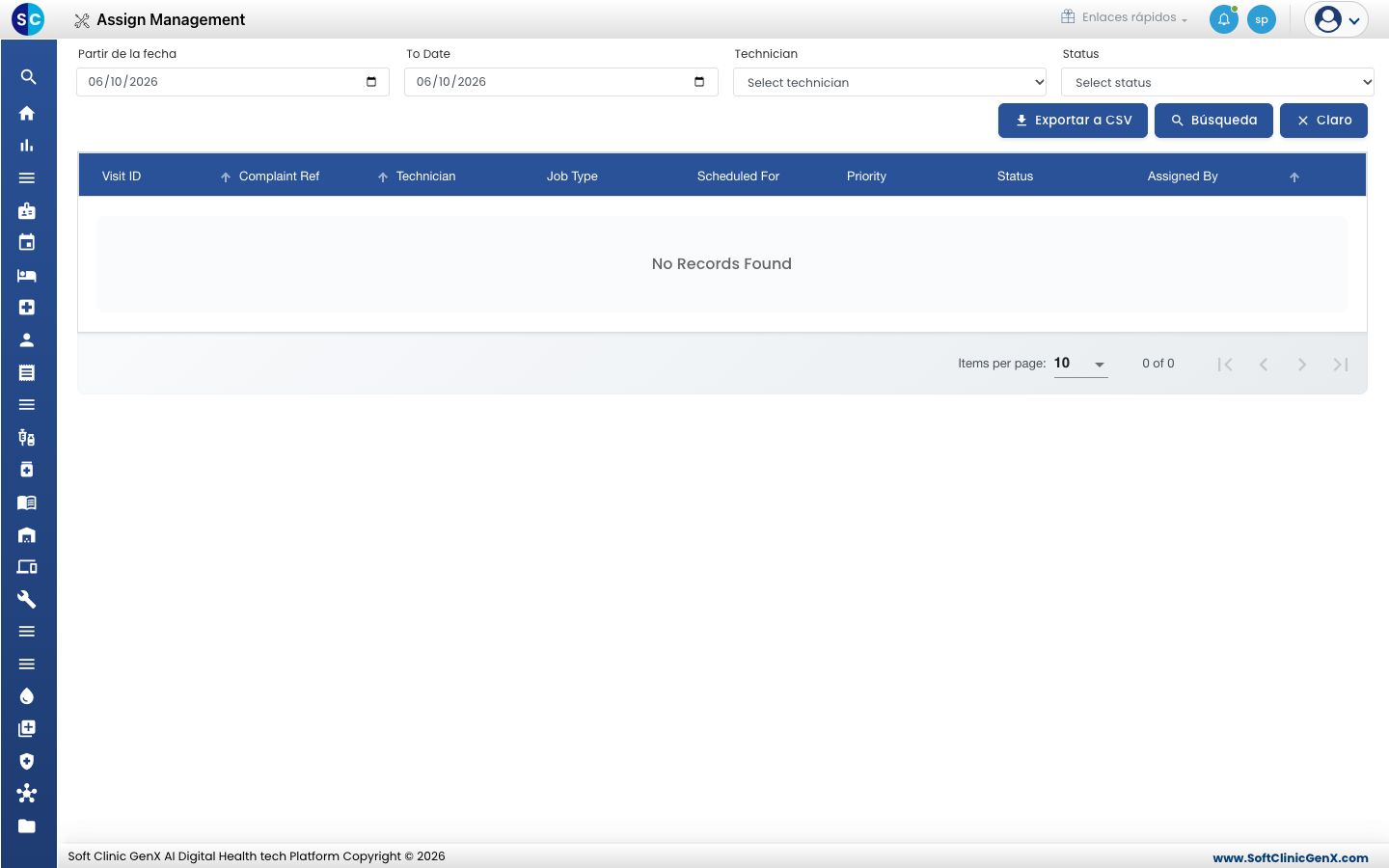Open the stacked plus library sidebar icon
1389x868 pixels.
[27, 729]
